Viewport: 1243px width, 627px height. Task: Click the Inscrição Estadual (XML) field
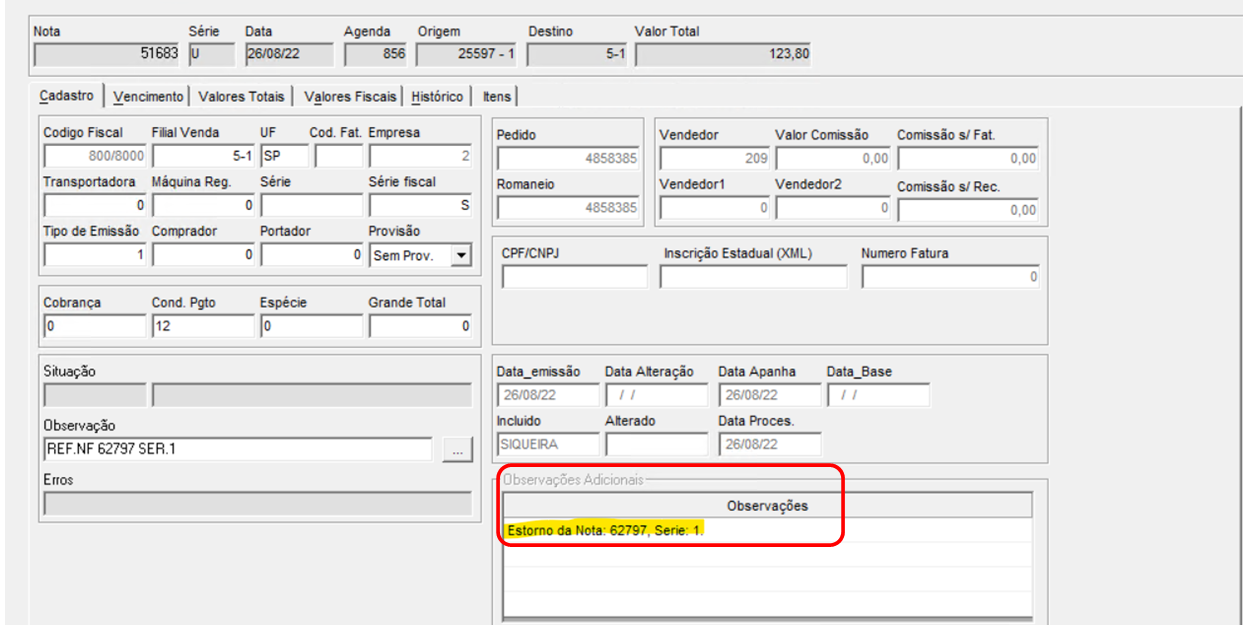point(753,277)
